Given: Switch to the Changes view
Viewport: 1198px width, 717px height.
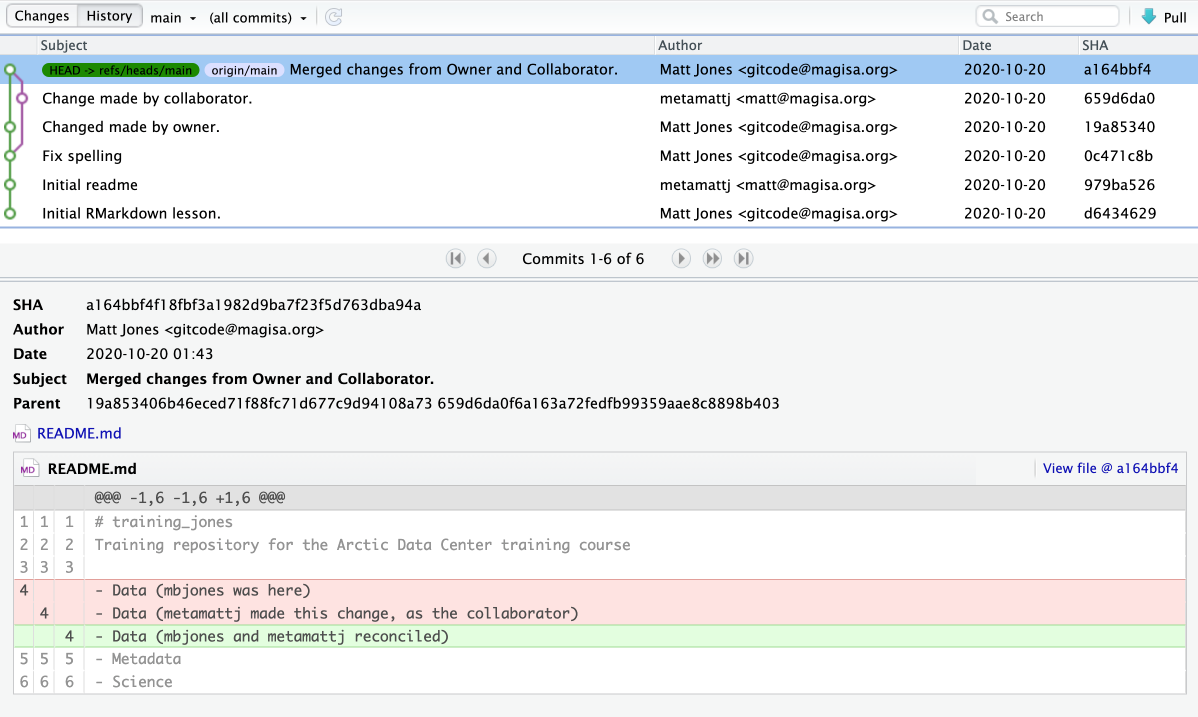Looking at the screenshot, I should point(42,16).
